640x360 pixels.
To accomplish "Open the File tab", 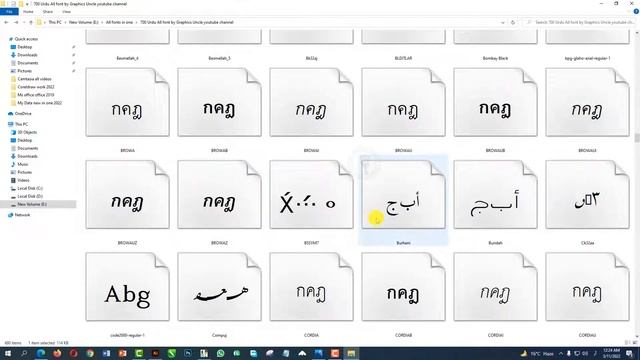I will [x=9, y=12].
